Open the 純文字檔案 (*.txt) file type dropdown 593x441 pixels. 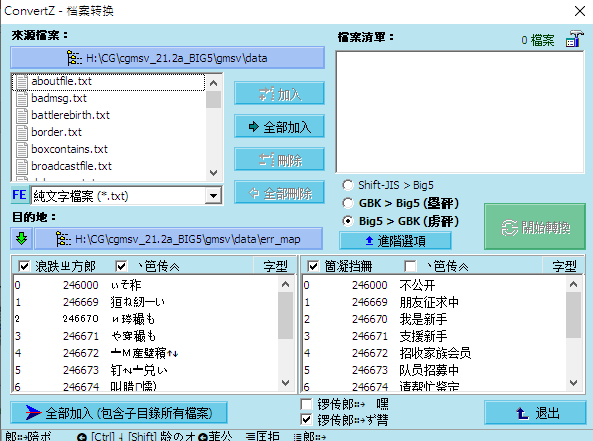click(213, 196)
